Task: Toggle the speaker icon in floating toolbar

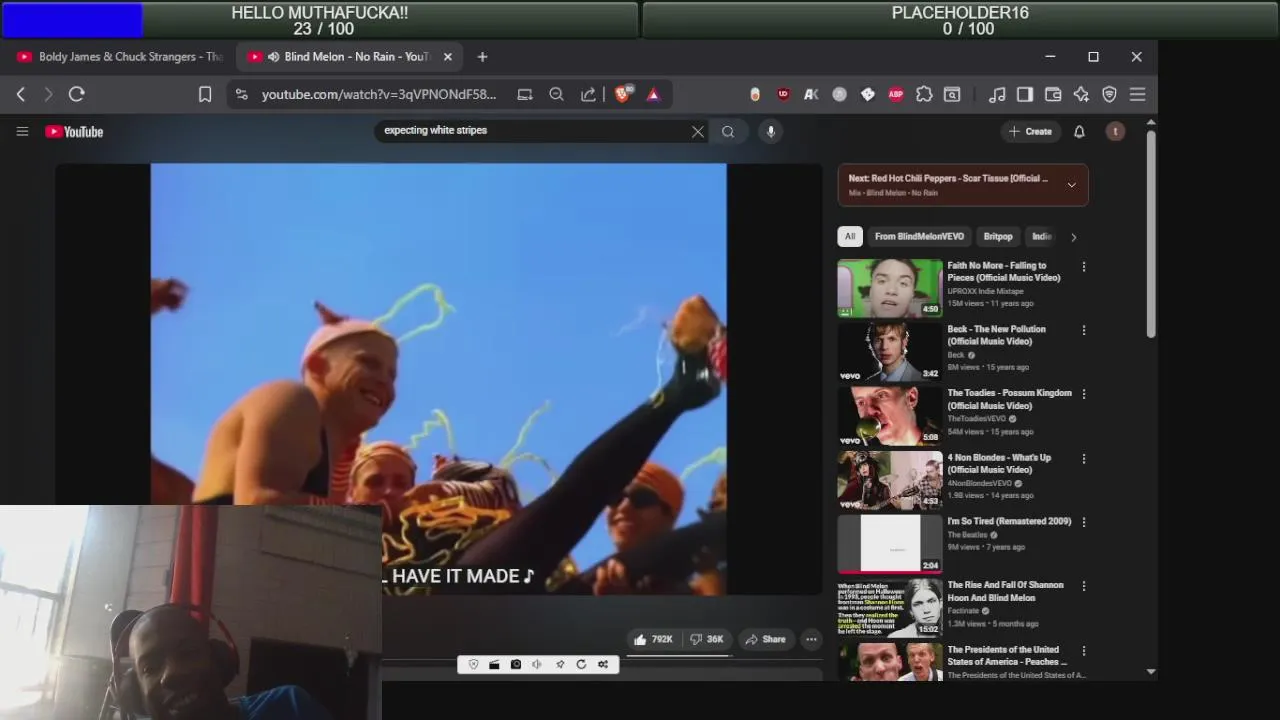Action: (x=537, y=664)
